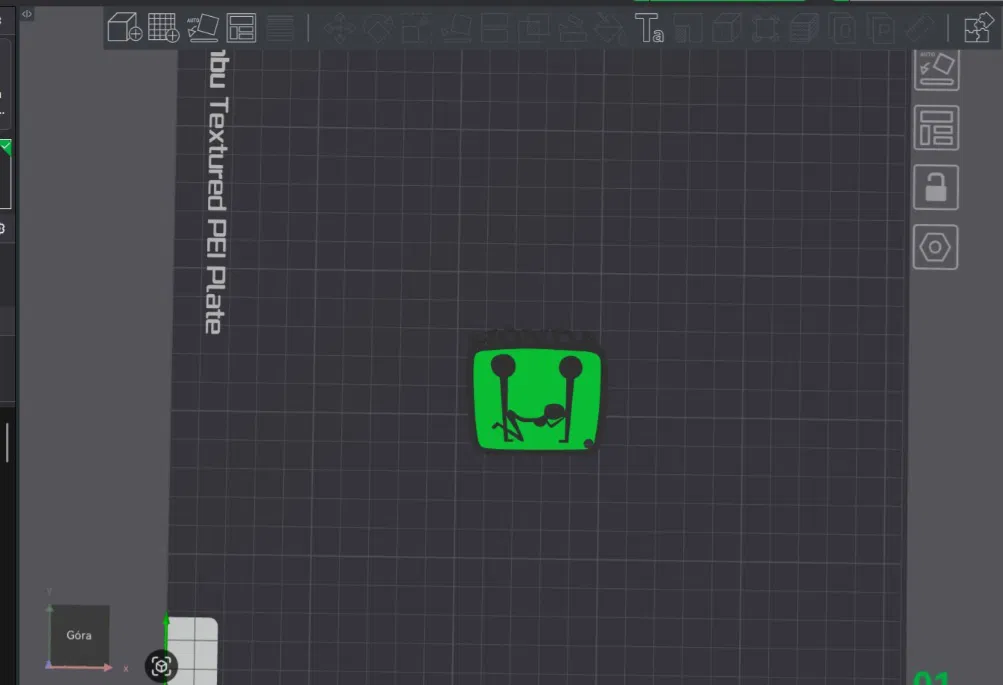Select the Rotate gizmo tool
1003x685 pixels.
click(379, 28)
